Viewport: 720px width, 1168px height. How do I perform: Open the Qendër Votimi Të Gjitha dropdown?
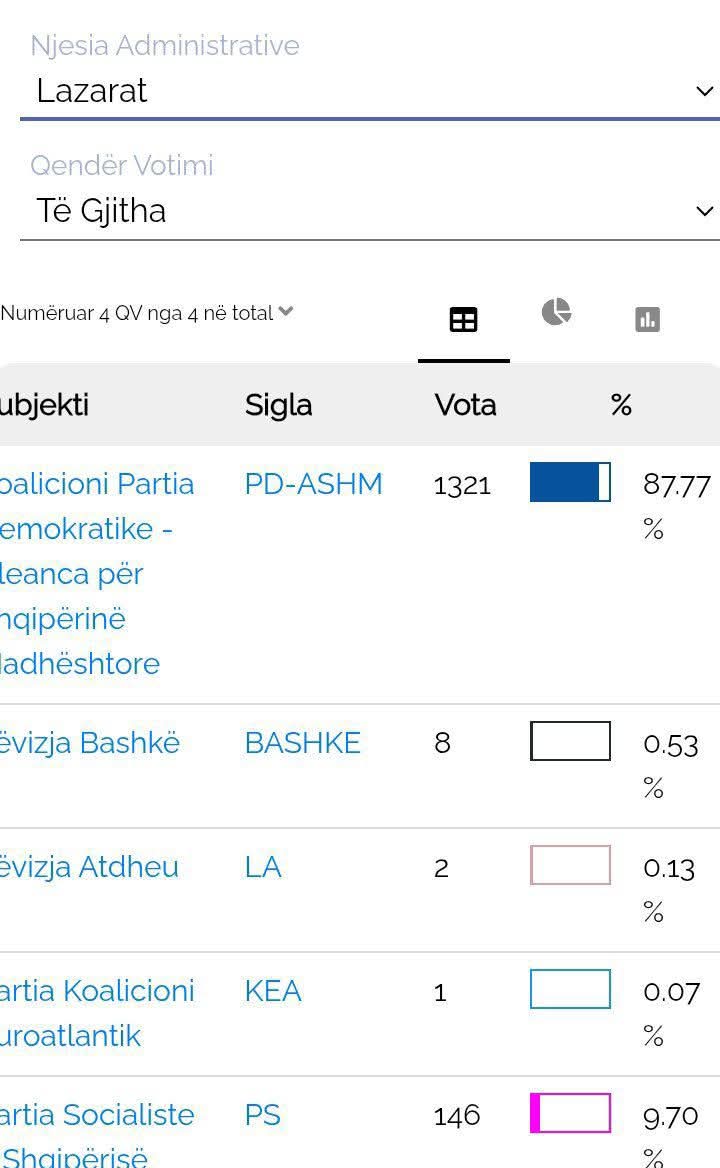coord(368,211)
